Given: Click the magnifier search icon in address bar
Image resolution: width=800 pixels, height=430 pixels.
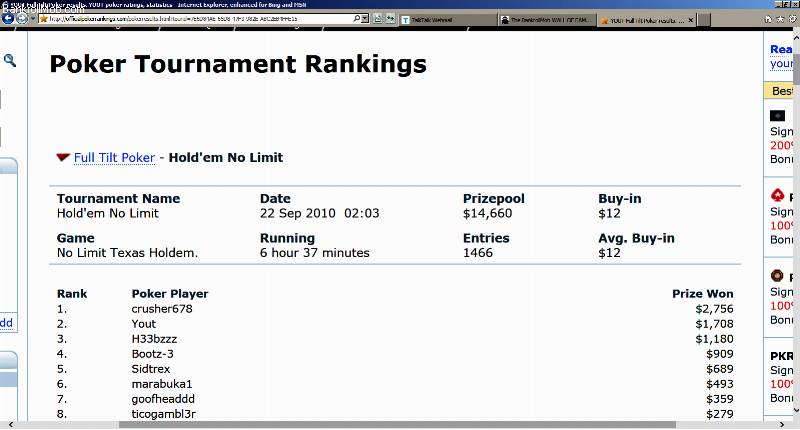Looking at the screenshot, I should (356, 19).
